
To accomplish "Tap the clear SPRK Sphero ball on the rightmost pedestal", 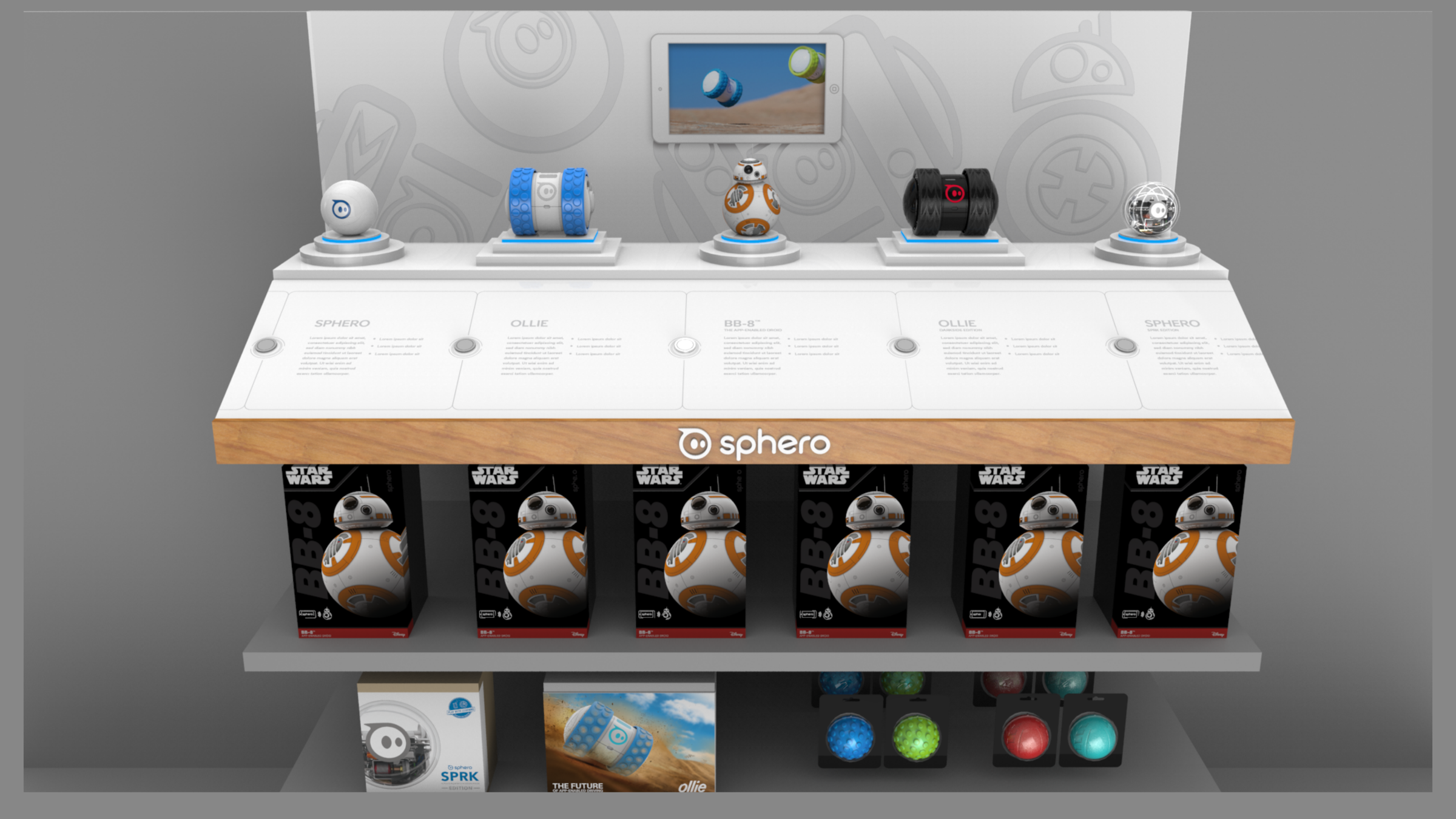I will coord(1151,209).
